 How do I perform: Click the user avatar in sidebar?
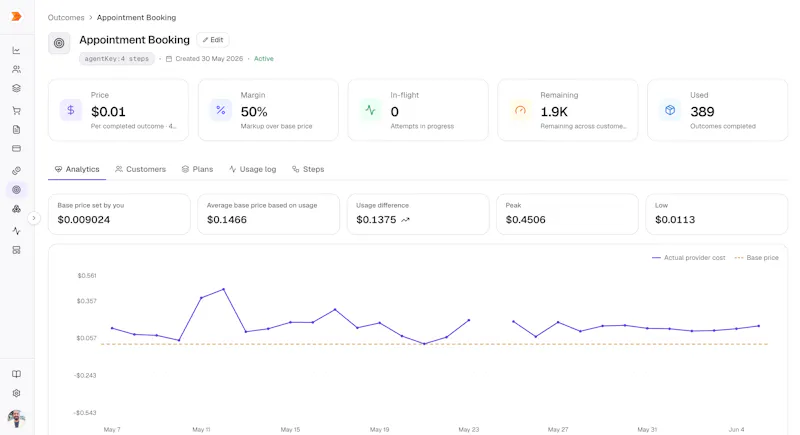pyautogui.click(x=16, y=418)
